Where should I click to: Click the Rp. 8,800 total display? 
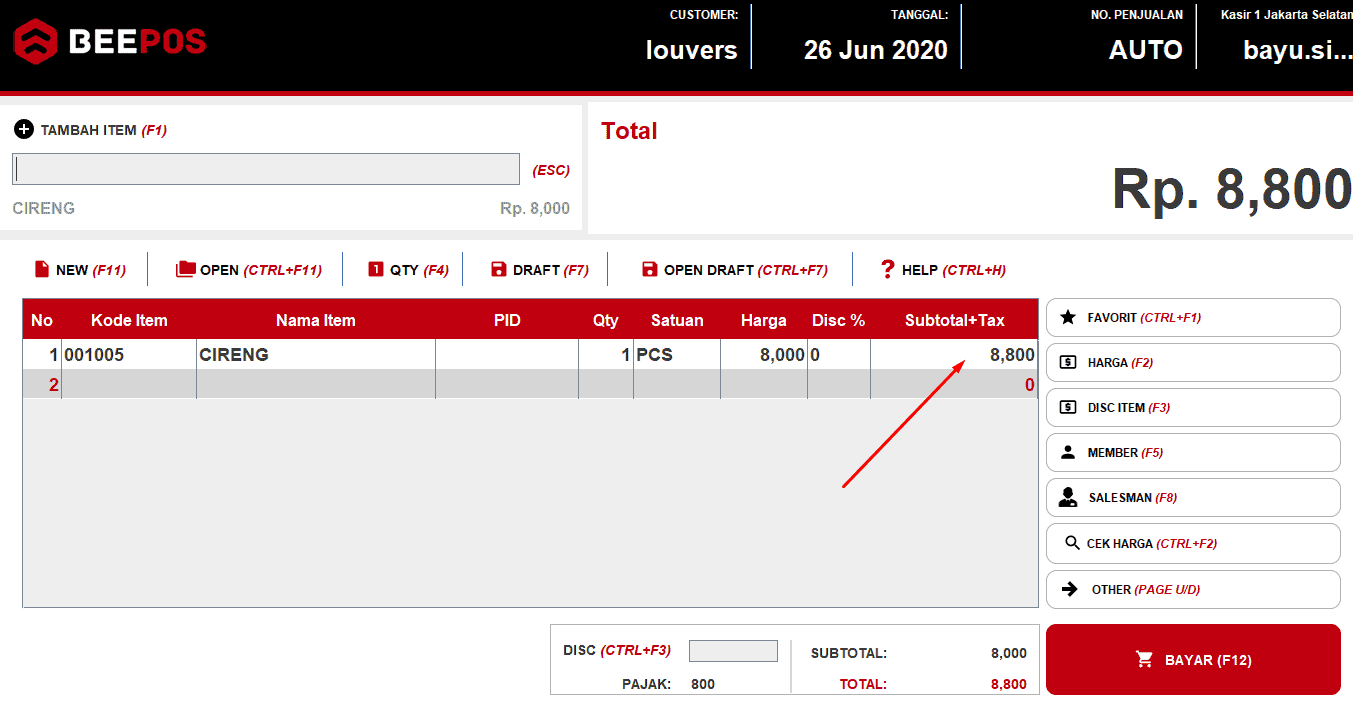click(1232, 188)
